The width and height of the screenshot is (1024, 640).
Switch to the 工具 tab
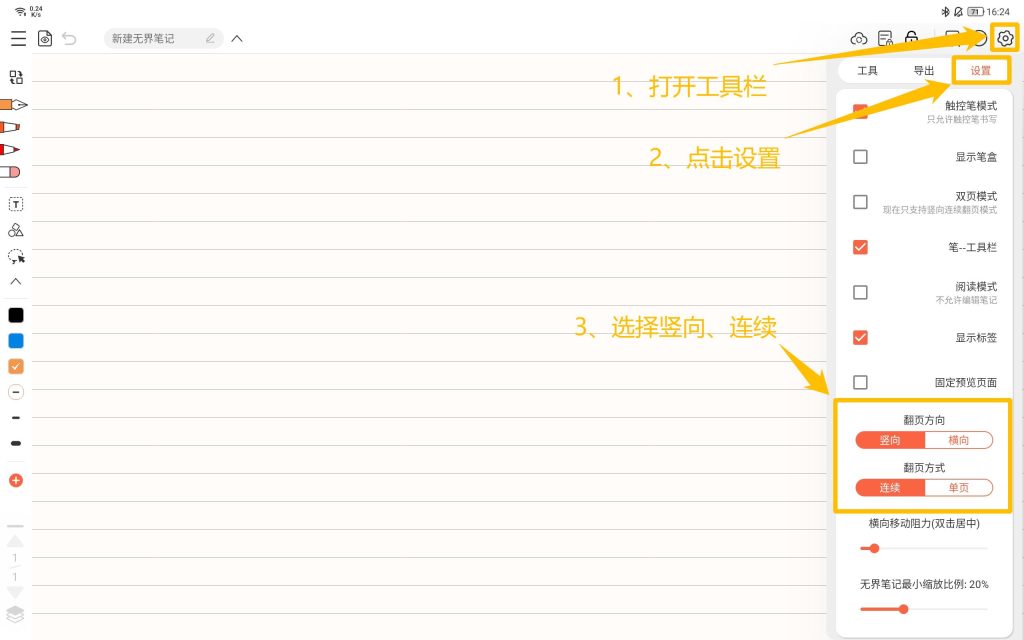click(867, 71)
